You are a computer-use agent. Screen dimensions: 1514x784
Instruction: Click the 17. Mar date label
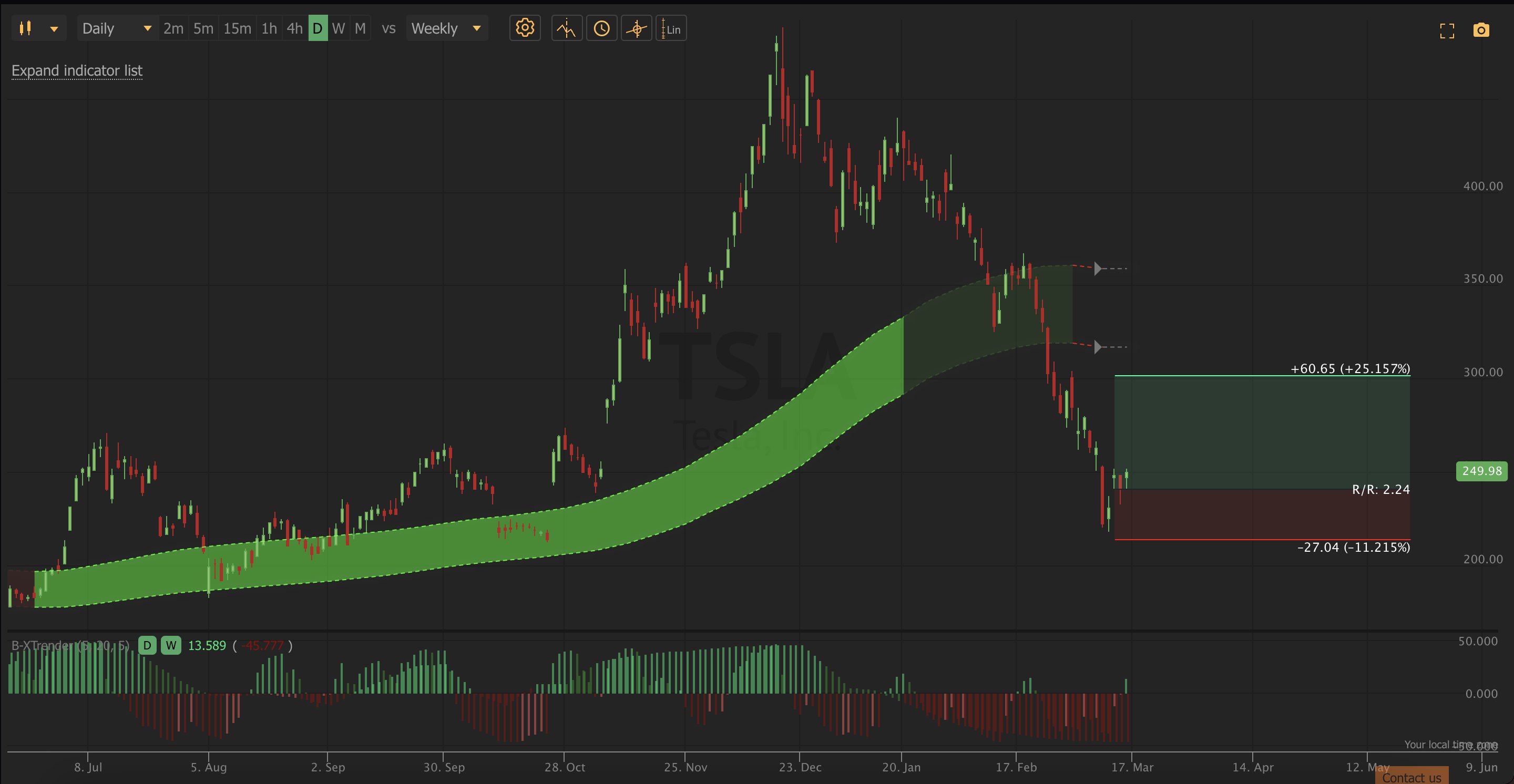pyautogui.click(x=1132, y=767)
